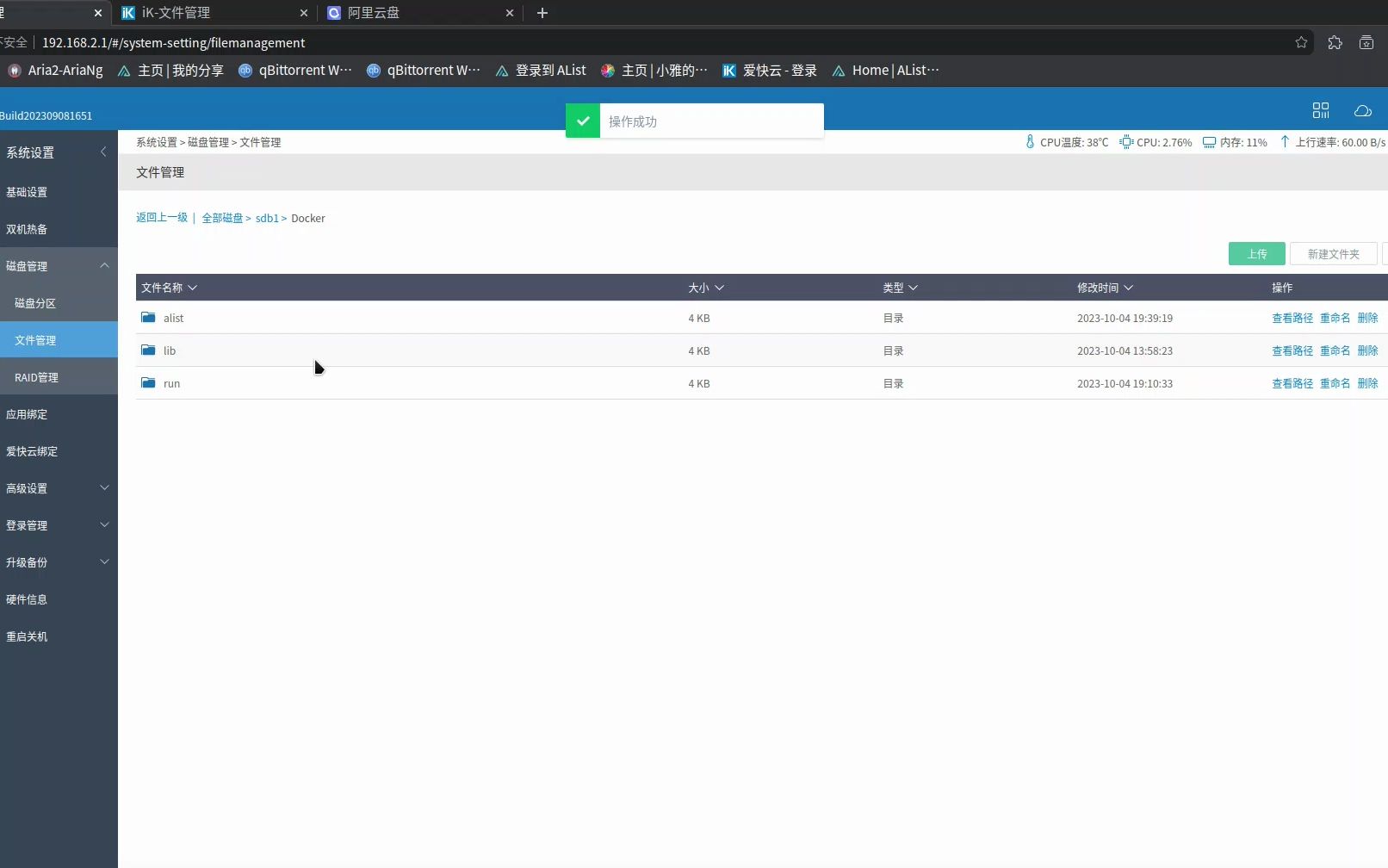View path of run folder
1388x868 pixels.
[1292, 383]
